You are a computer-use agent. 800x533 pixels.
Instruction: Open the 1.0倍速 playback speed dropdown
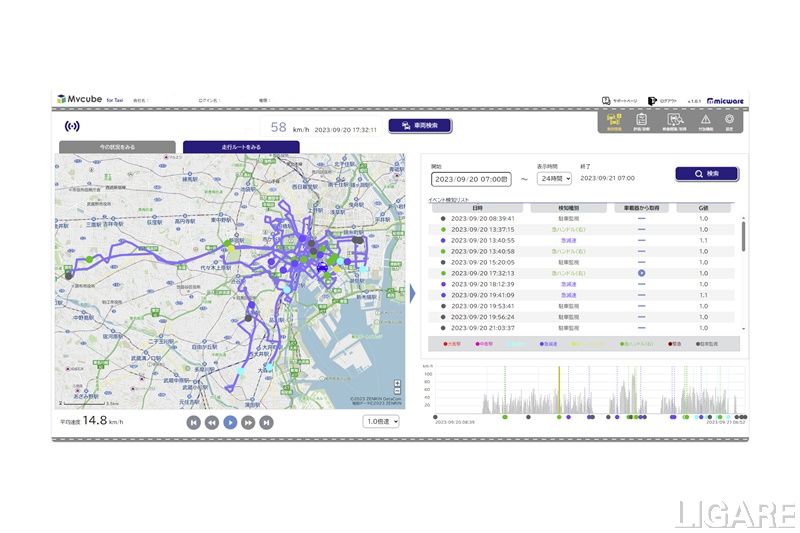(x=381, y=422)
